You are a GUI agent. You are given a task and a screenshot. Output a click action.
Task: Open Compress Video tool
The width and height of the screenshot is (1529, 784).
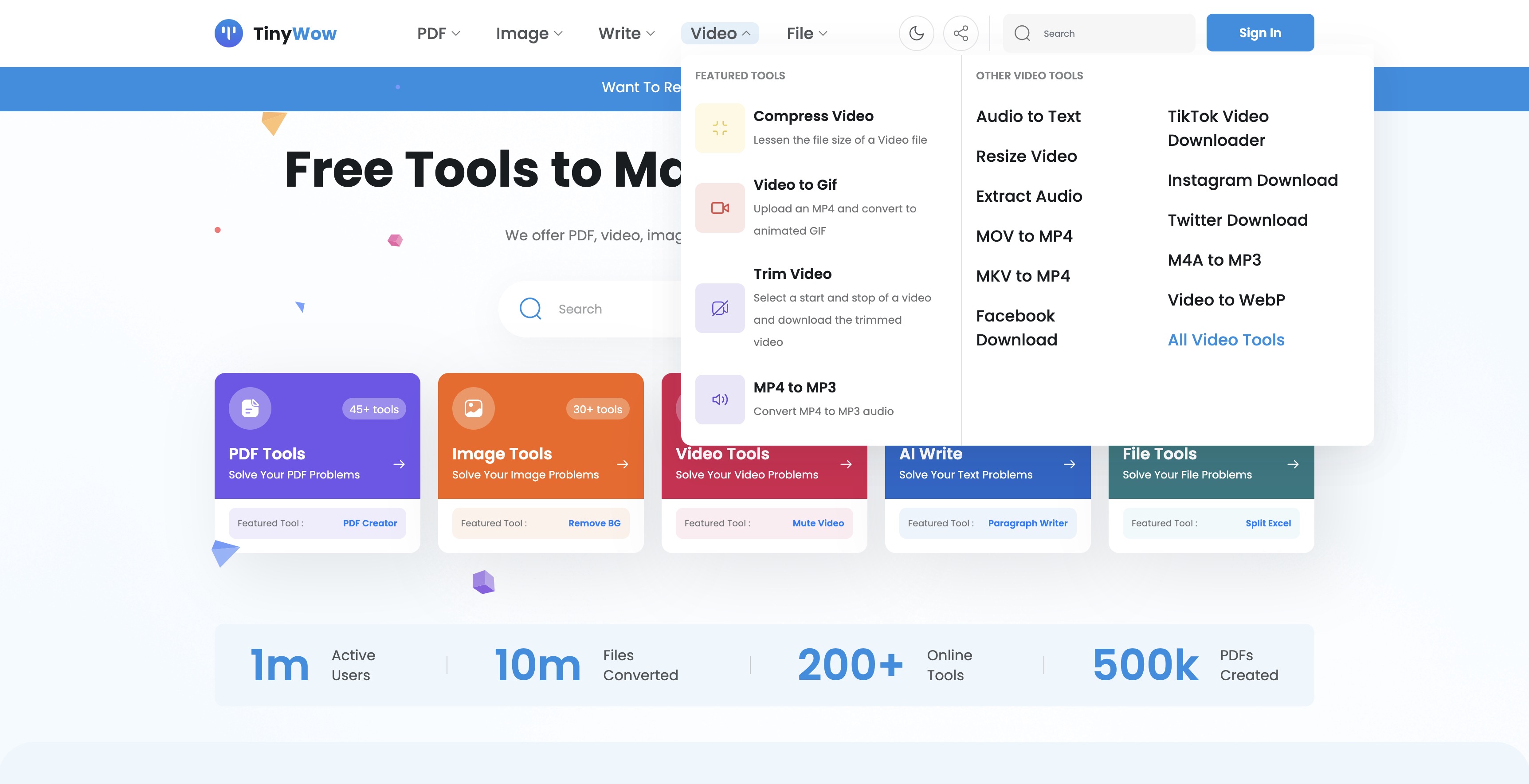pyautogui.click(x=813, y=116)
